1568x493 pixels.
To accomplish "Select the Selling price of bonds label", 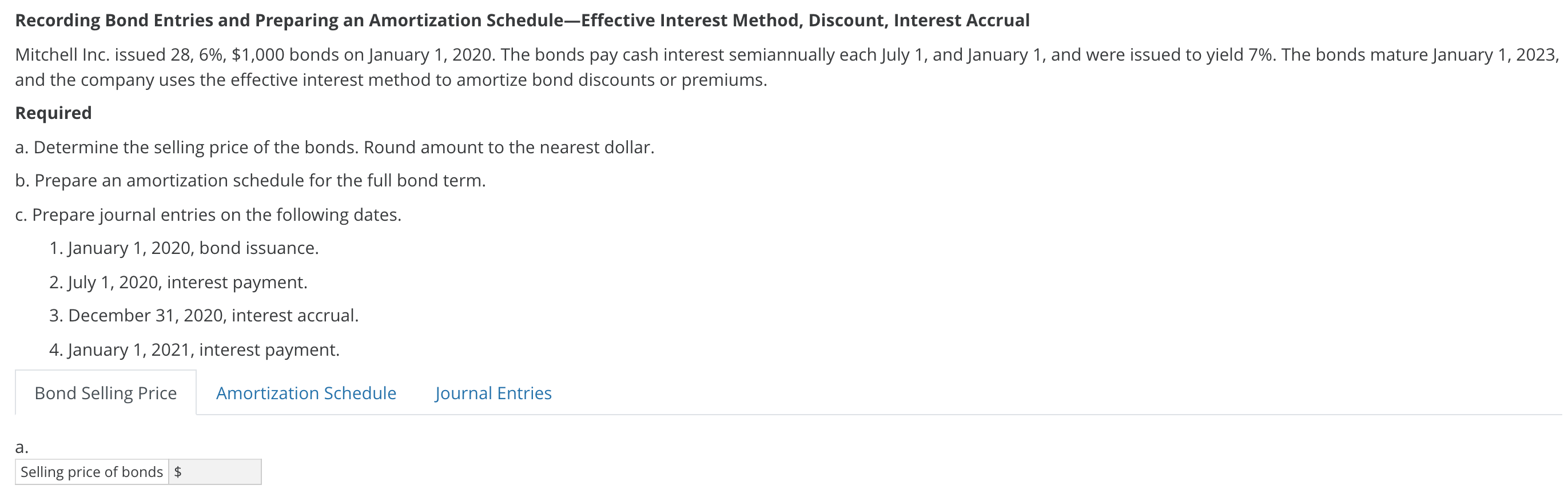I will coord(90,471).
